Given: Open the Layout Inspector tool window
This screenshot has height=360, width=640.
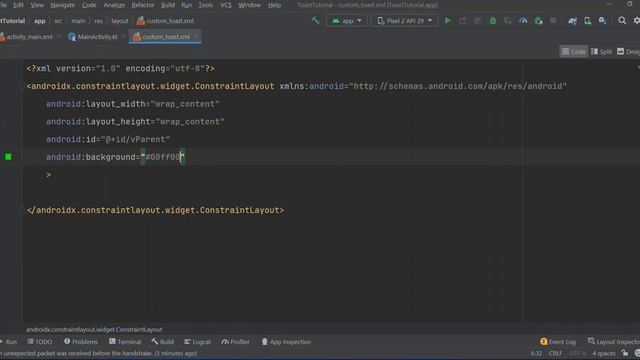Looking at the screenshot, I should point(613,342).
